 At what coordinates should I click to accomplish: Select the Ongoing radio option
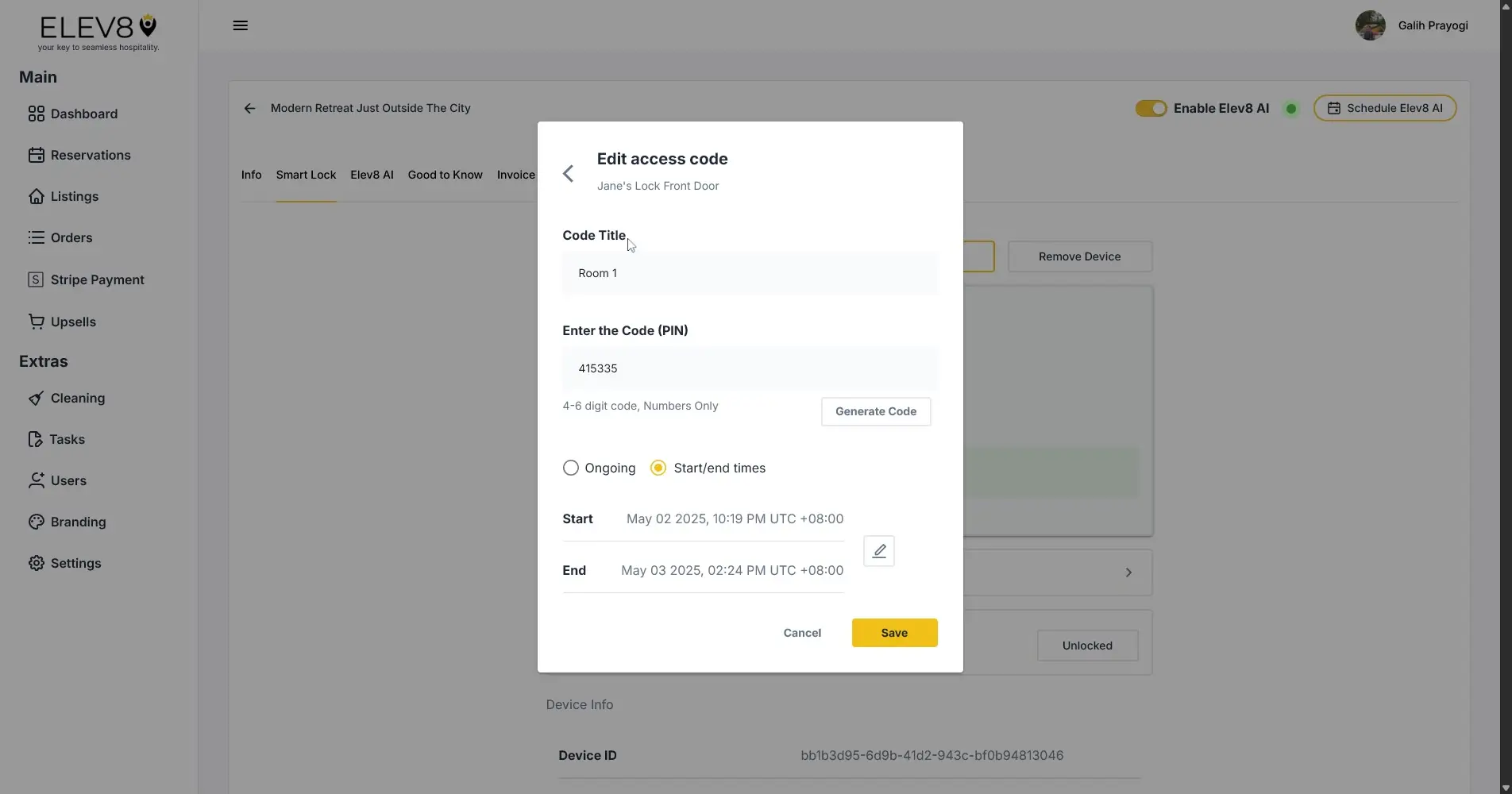coord(570,468)
